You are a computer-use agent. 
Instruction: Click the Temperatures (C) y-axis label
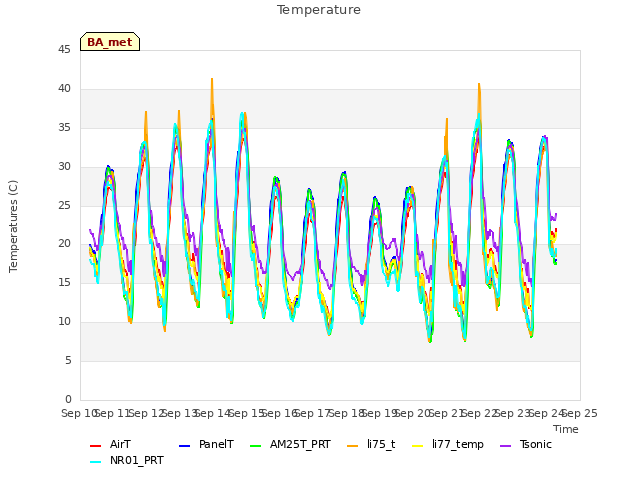13,227
